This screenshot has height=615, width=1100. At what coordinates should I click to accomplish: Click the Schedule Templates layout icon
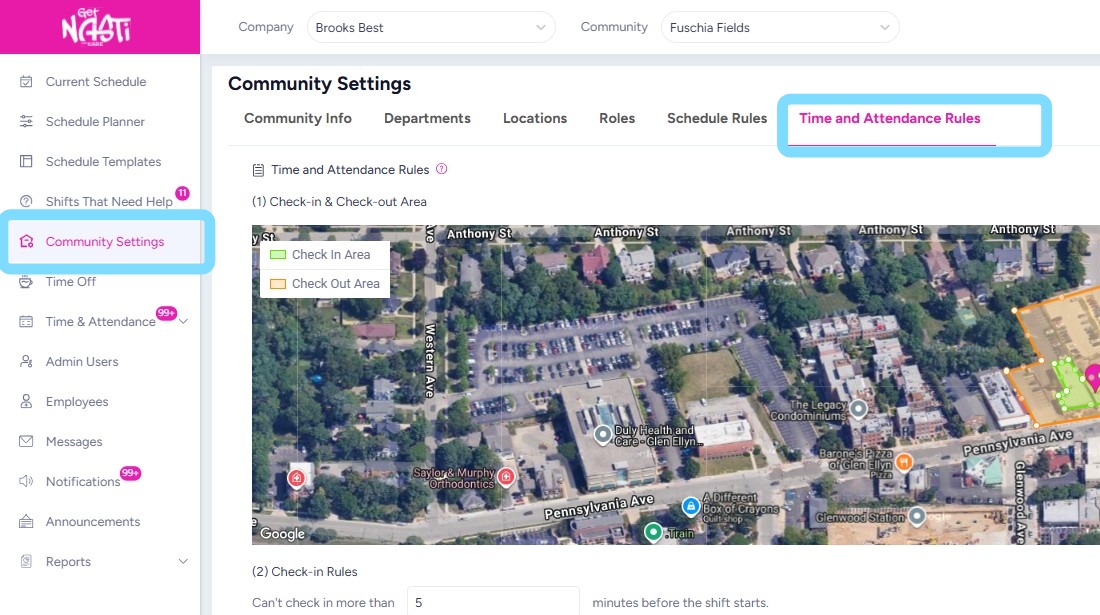(x=26, y=161)
